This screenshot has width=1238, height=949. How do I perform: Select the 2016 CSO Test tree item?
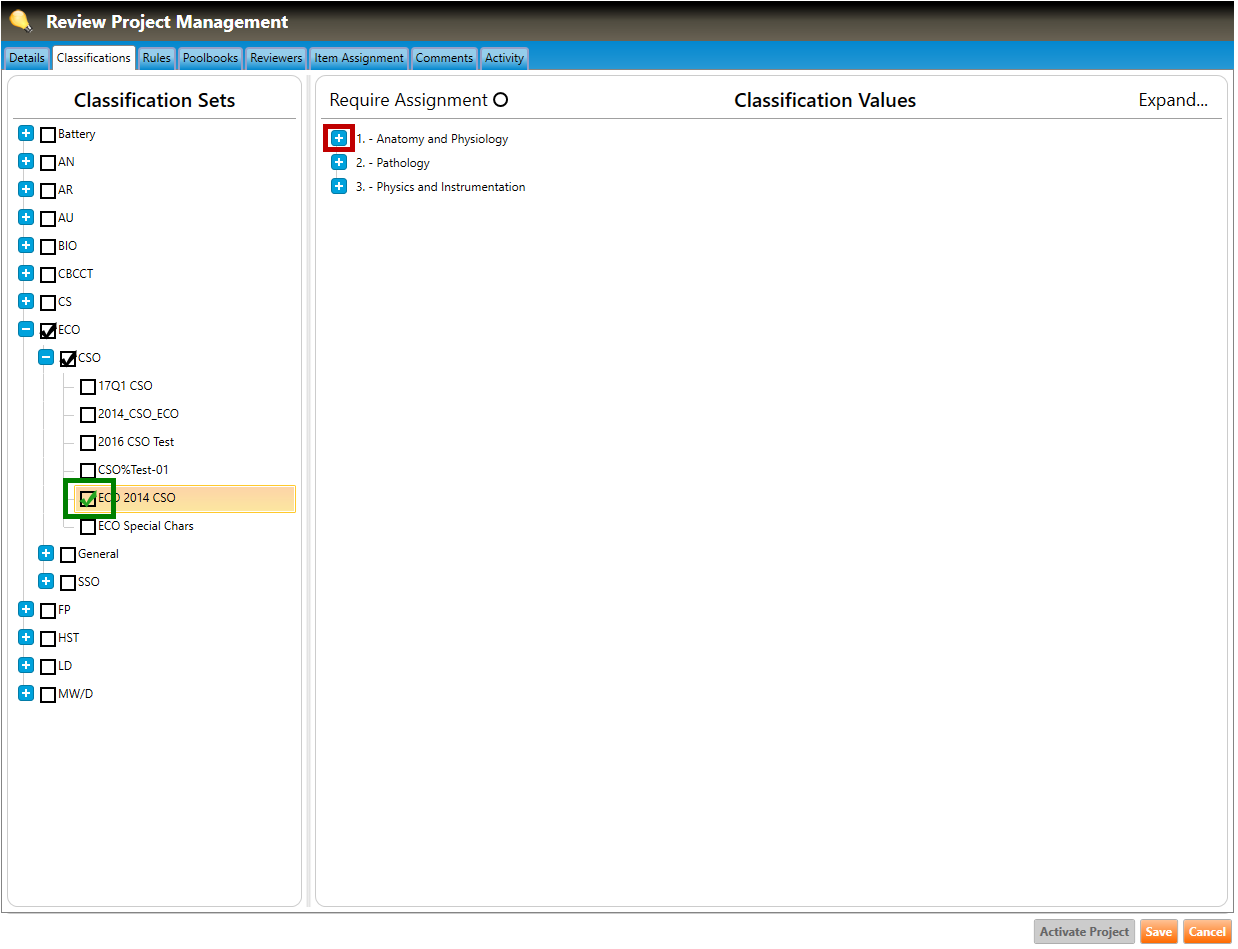pyautogui.click(x=136, y=442)
